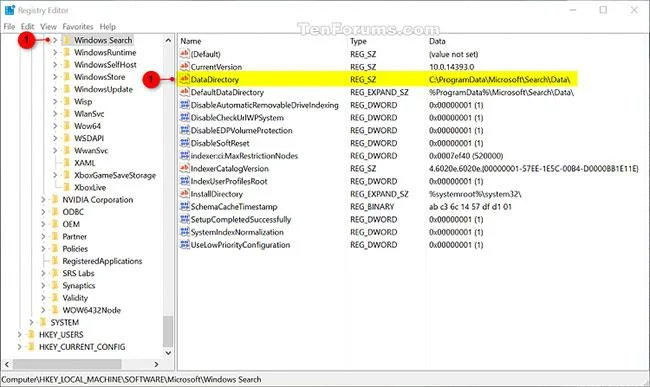This screenshot has height=387, width=650.
Task: Click the WindowsRuntime folder icon
Action: 67,52
